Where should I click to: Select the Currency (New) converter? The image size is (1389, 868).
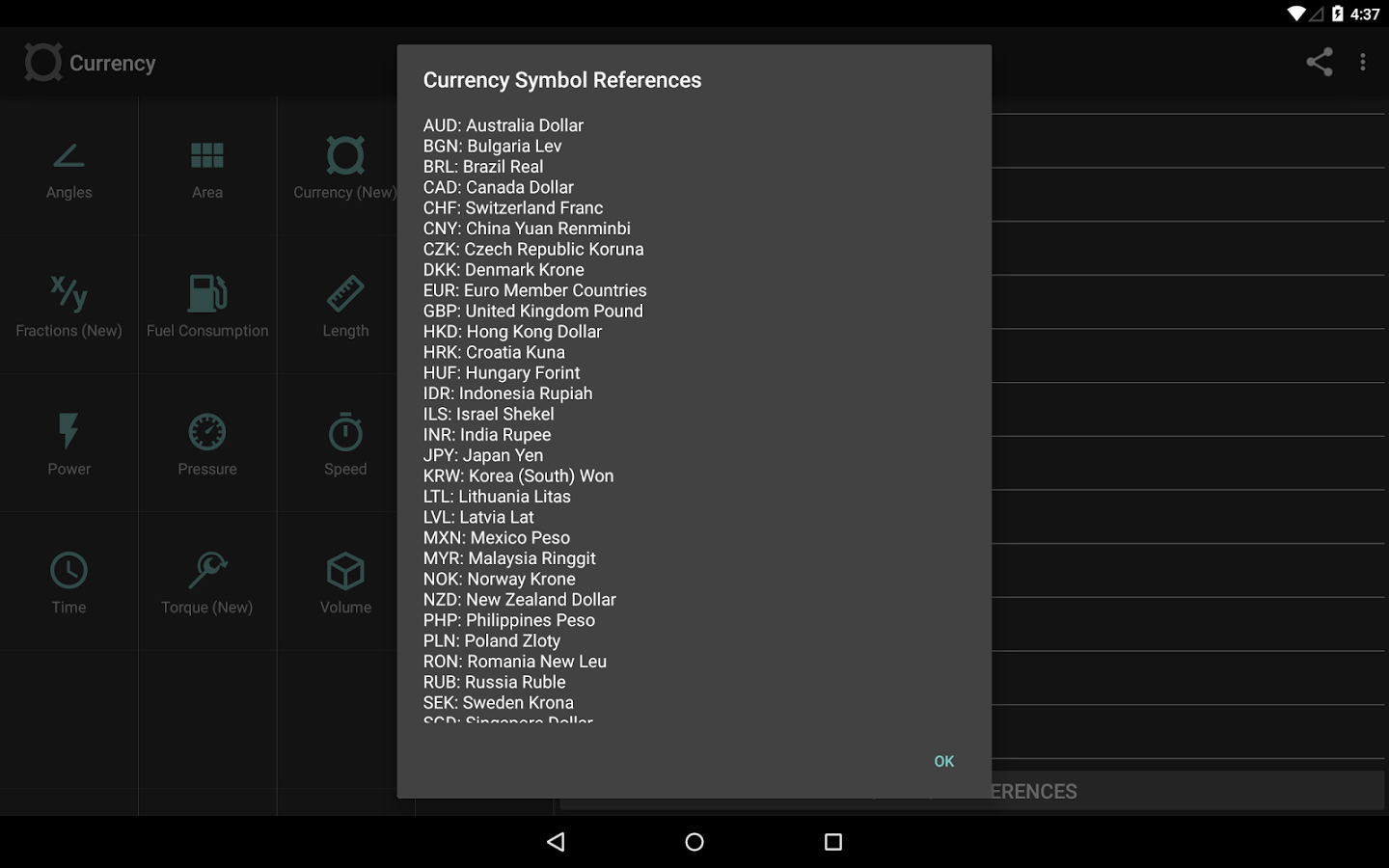[345, 167]
